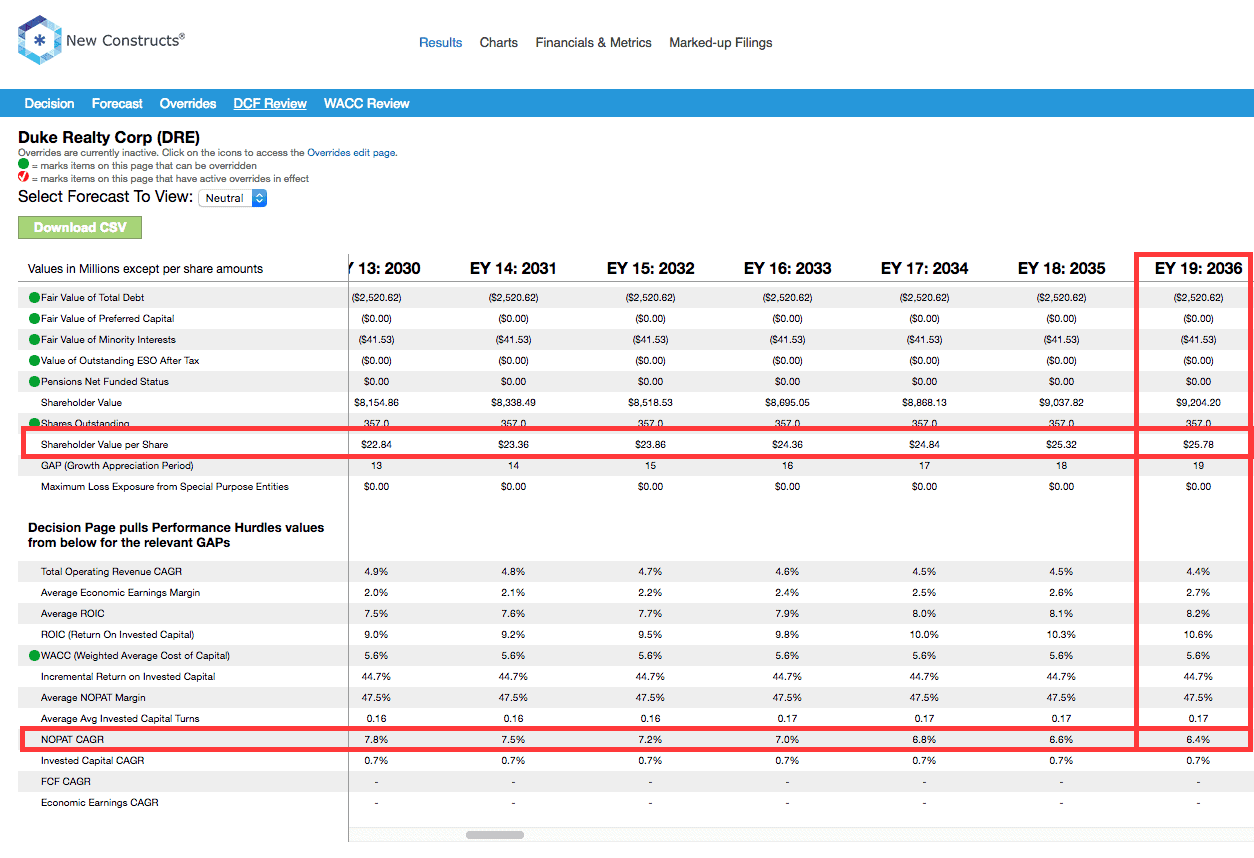
Task: Click the Fair Value of Minority Interests label
Action: (x=108, y=339)
